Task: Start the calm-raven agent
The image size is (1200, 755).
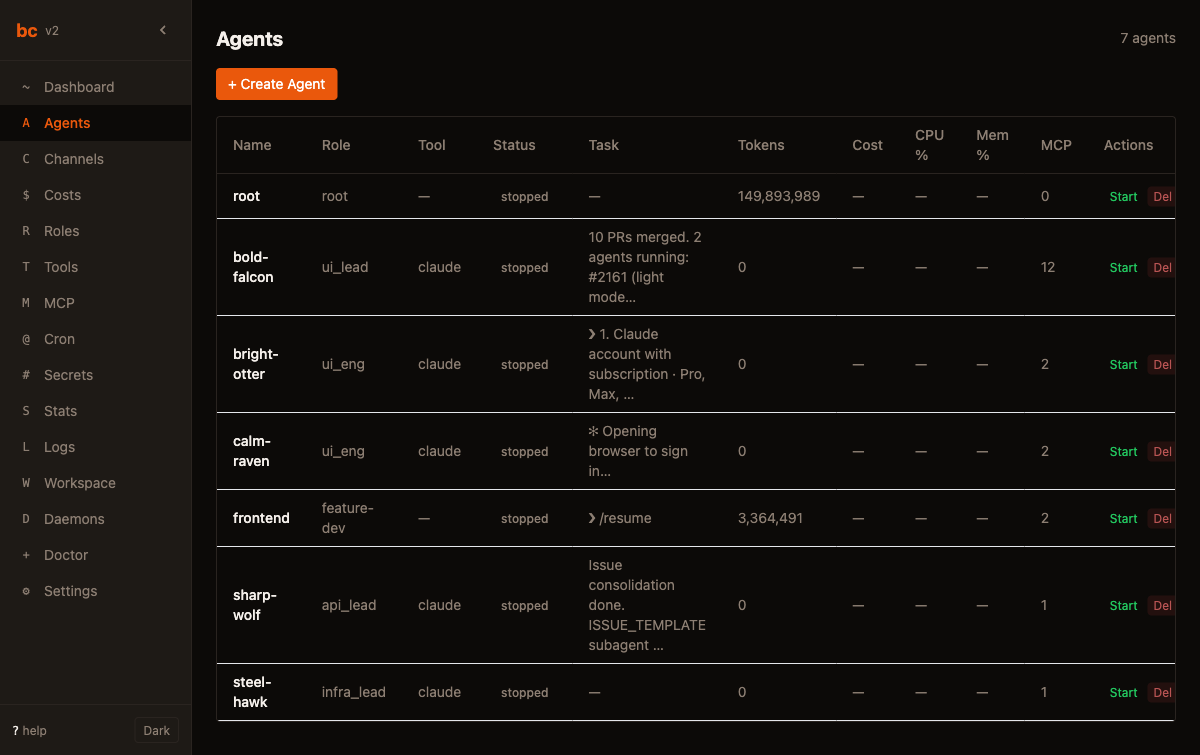Action: pos(1123,452)
